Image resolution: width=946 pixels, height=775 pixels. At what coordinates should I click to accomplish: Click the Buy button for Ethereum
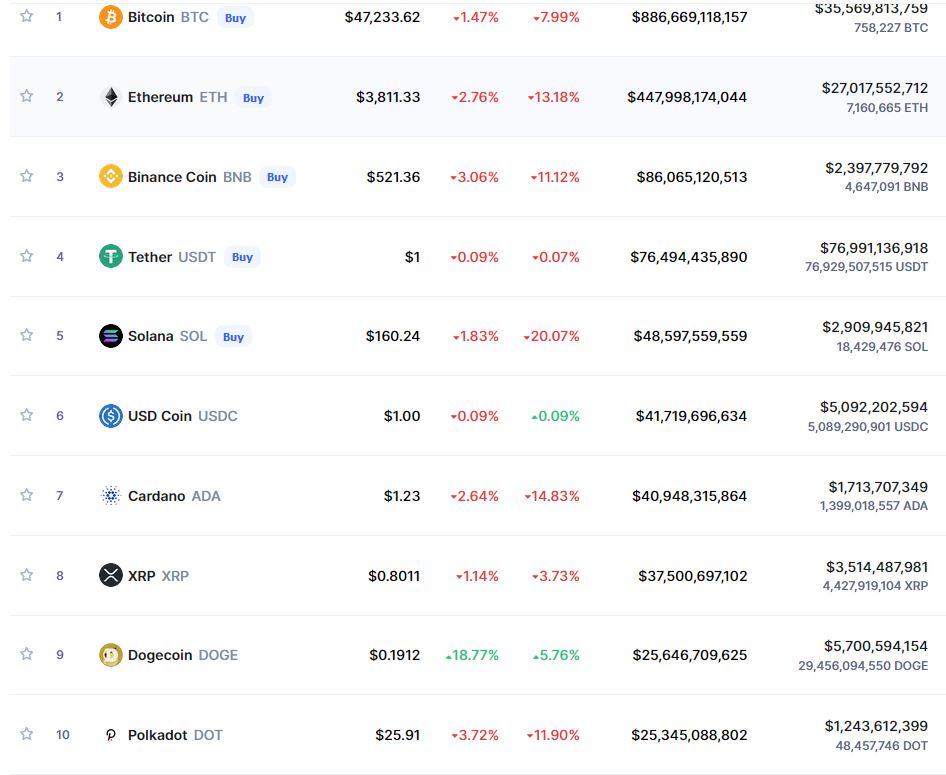pos(253,97)
